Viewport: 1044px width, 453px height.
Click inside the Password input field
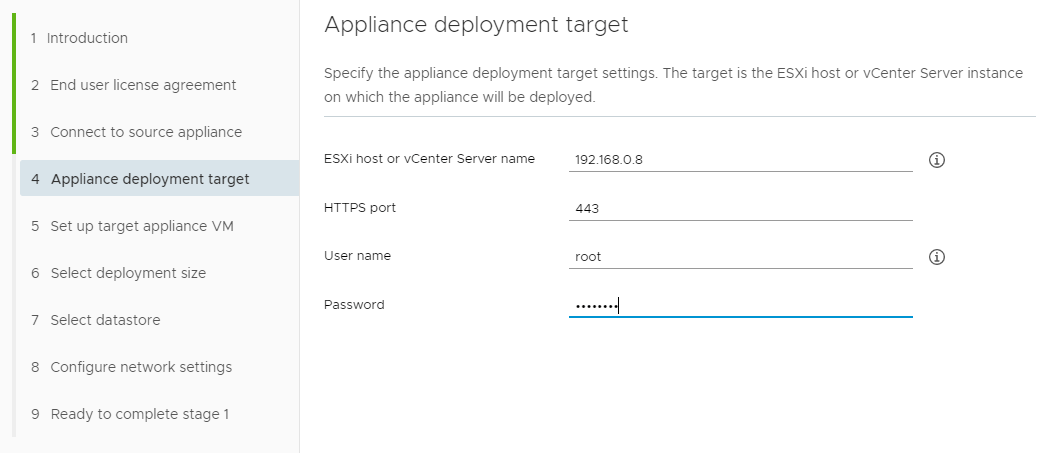point(740,306)
